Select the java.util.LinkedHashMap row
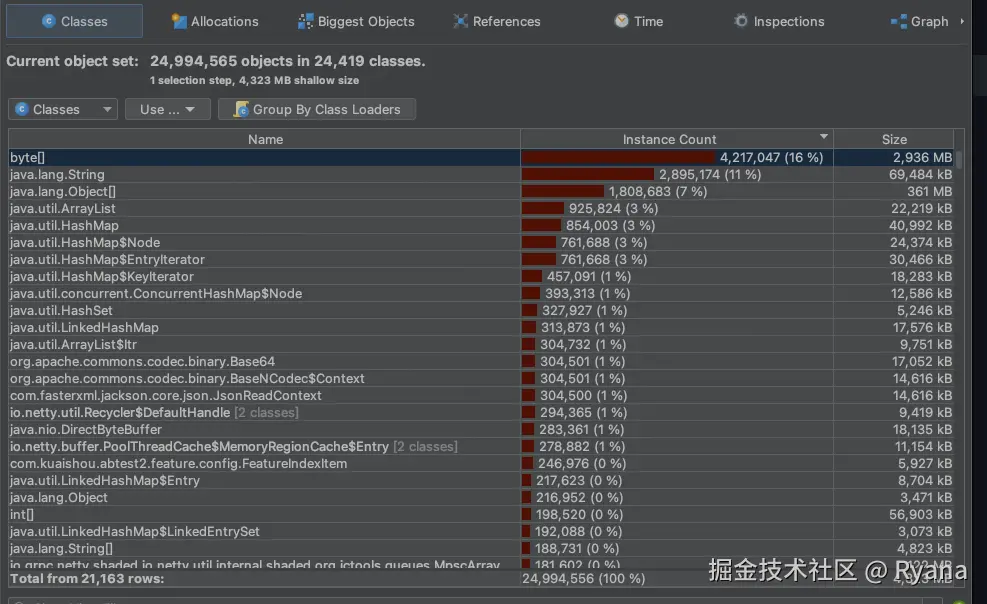This screenshot has width=987, height=604. click(482, 327)
